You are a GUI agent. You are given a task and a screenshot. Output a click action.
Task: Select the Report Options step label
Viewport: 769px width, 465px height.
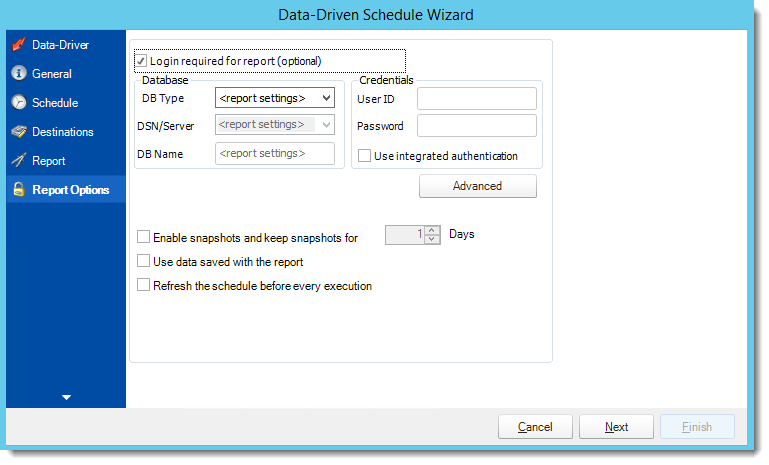click(71, 190)
